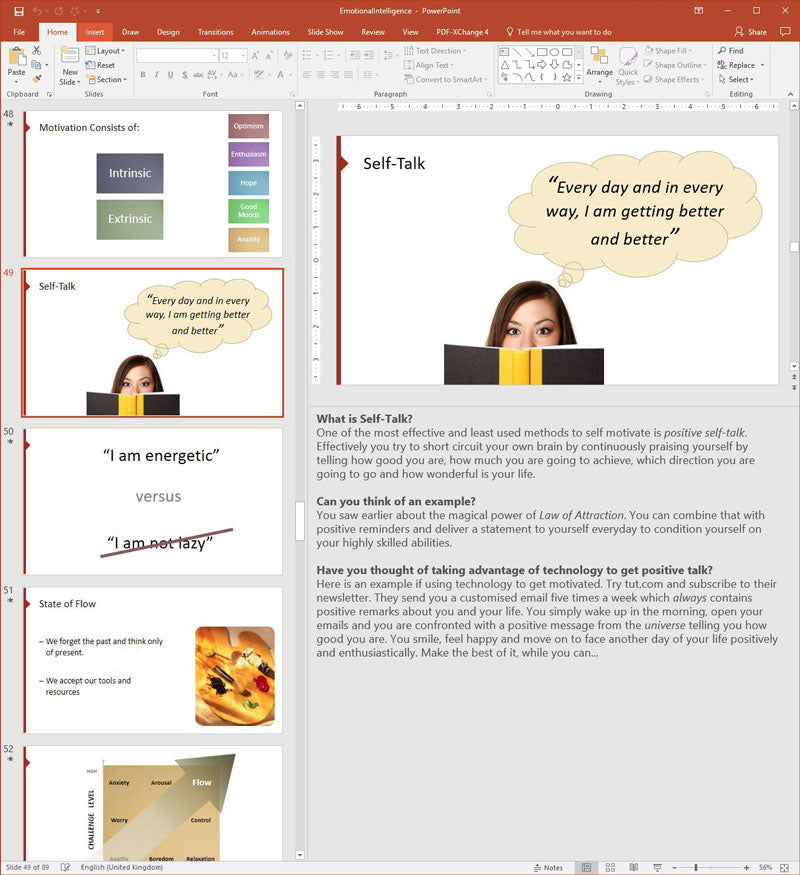Click the Replace button

point(736,65)
